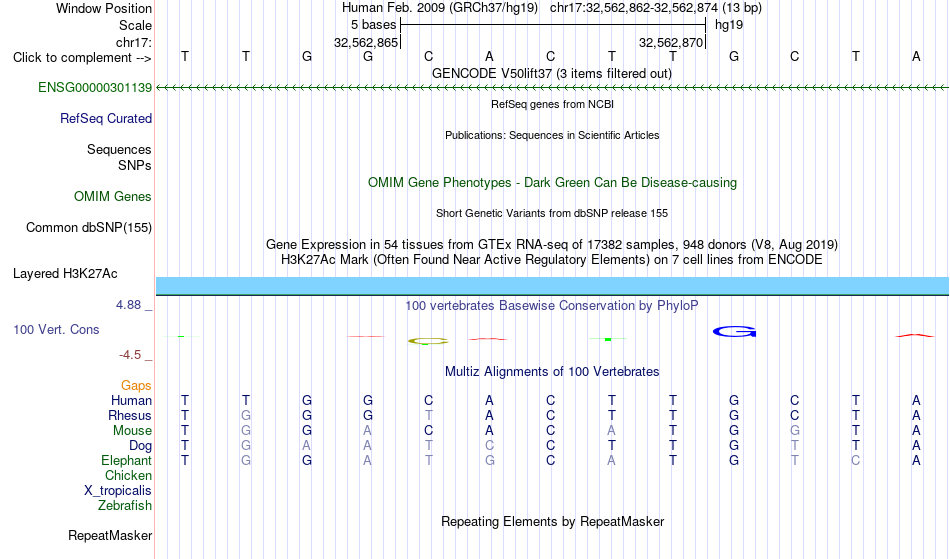Click the Scale label

click(136, 26)
